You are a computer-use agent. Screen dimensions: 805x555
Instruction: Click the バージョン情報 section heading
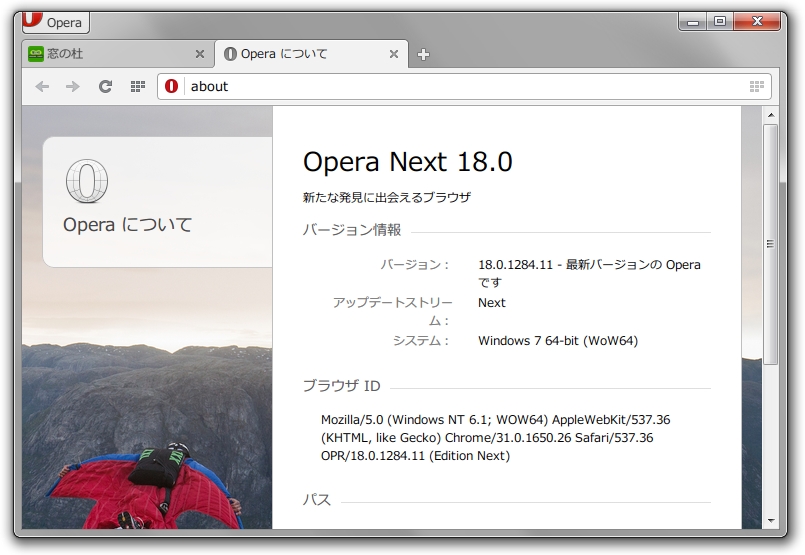click(352, 230)
